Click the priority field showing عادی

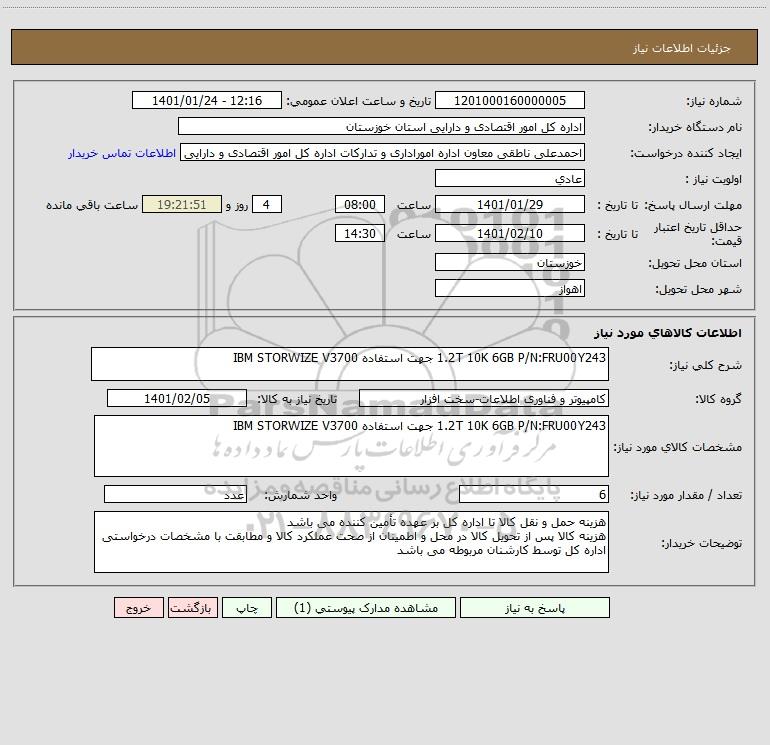510,178
